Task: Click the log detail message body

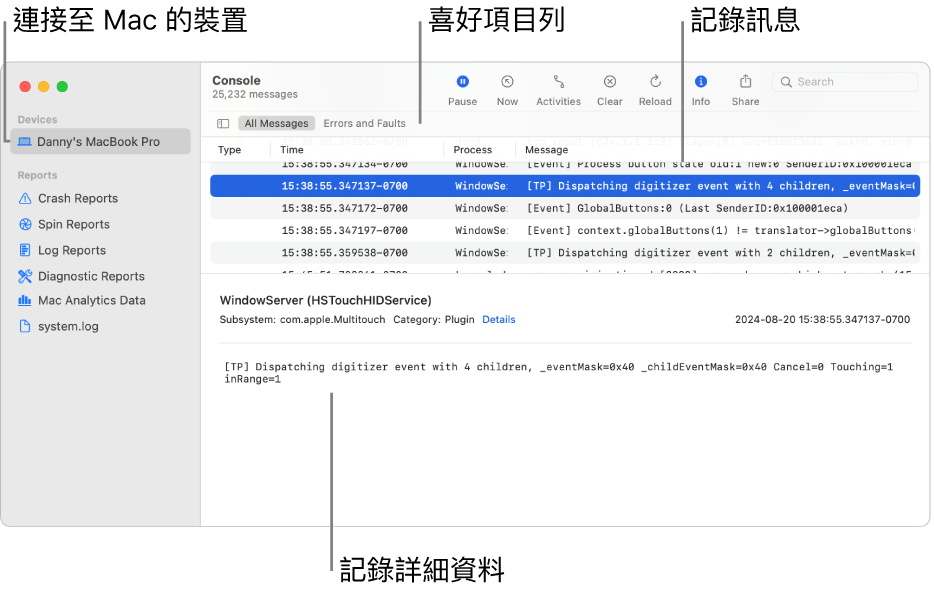Action: click(558, 373)
